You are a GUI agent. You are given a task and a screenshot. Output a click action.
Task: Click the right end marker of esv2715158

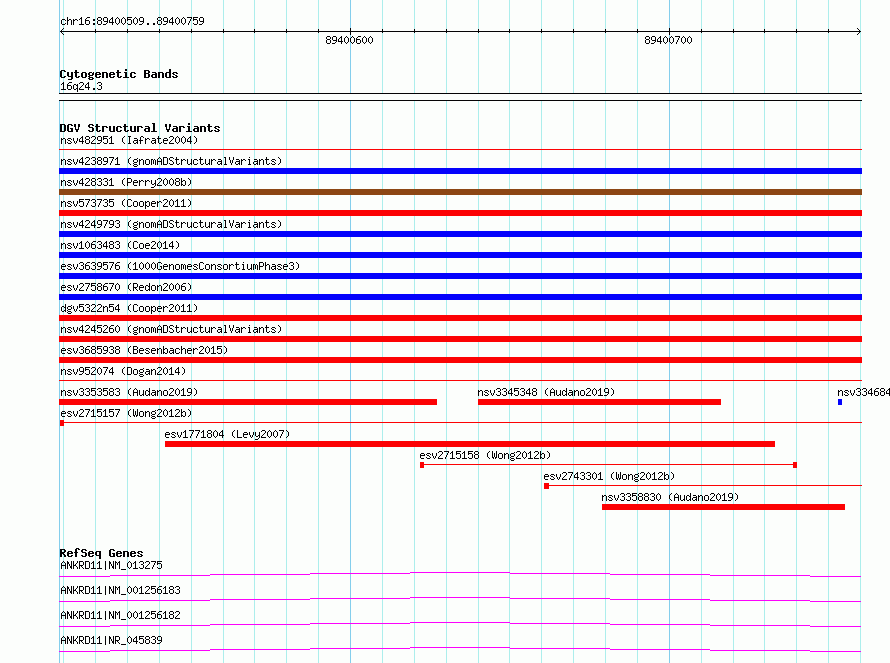pyautogui.click(x=795, y=465)
